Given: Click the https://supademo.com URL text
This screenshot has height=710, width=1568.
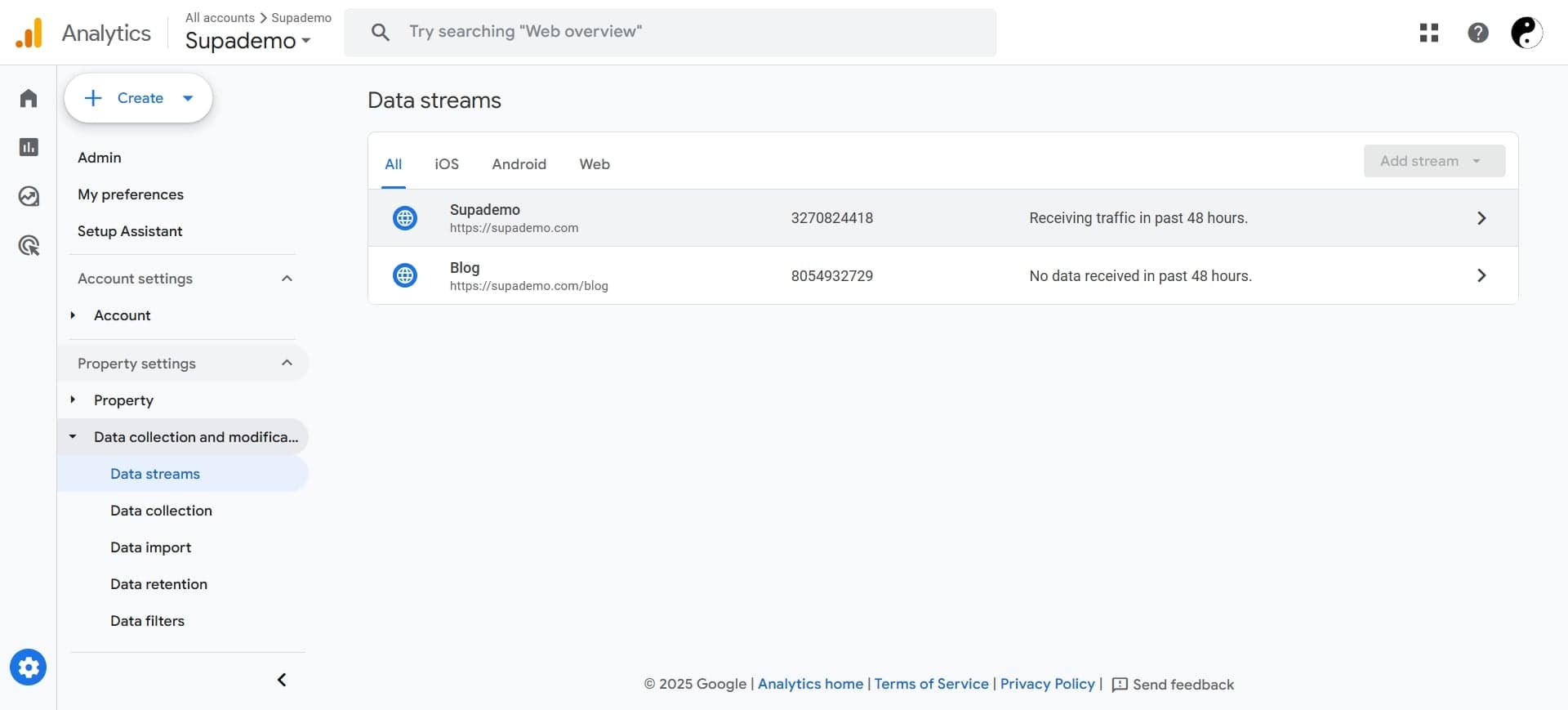Looking at the screenshot, I should 514,228.
